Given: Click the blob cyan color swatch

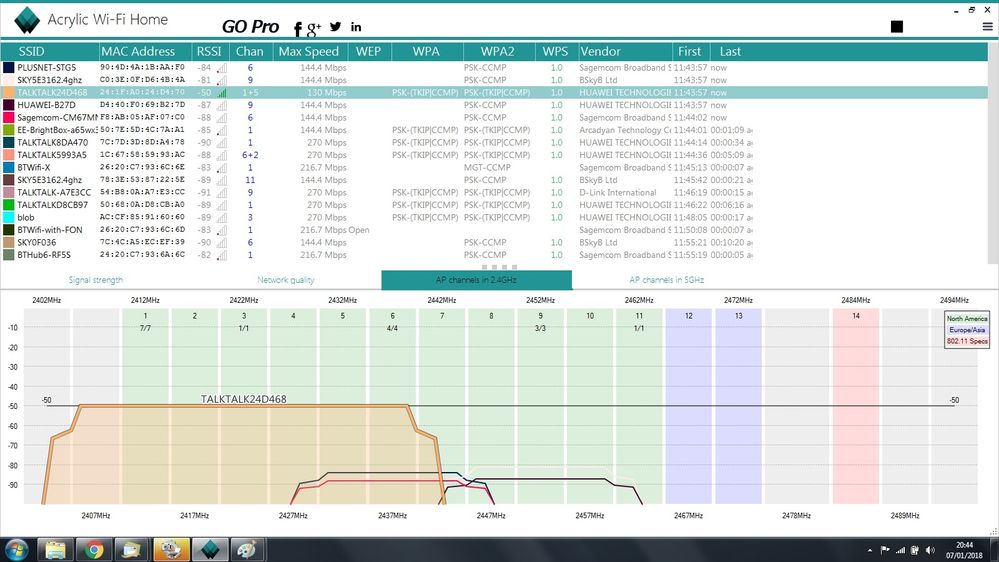Looking at the screenshot, I should coord(8,217).
